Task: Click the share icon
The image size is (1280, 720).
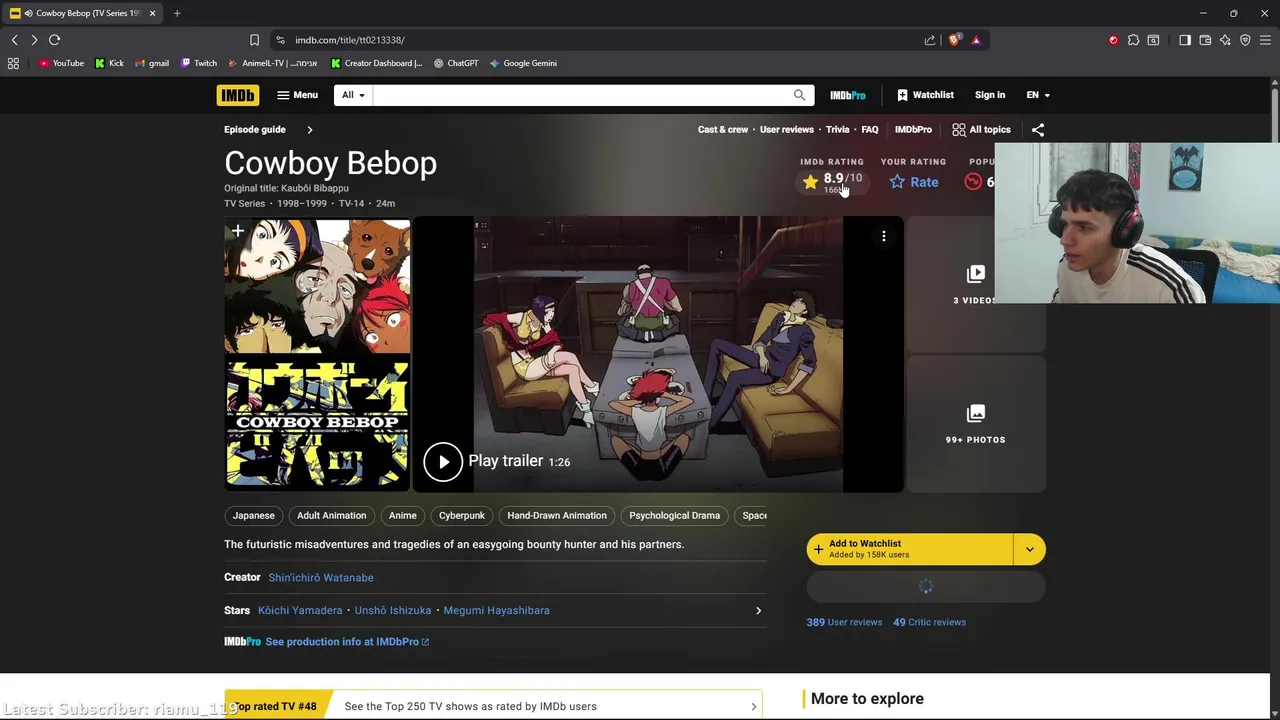Action: point(1038,129)
